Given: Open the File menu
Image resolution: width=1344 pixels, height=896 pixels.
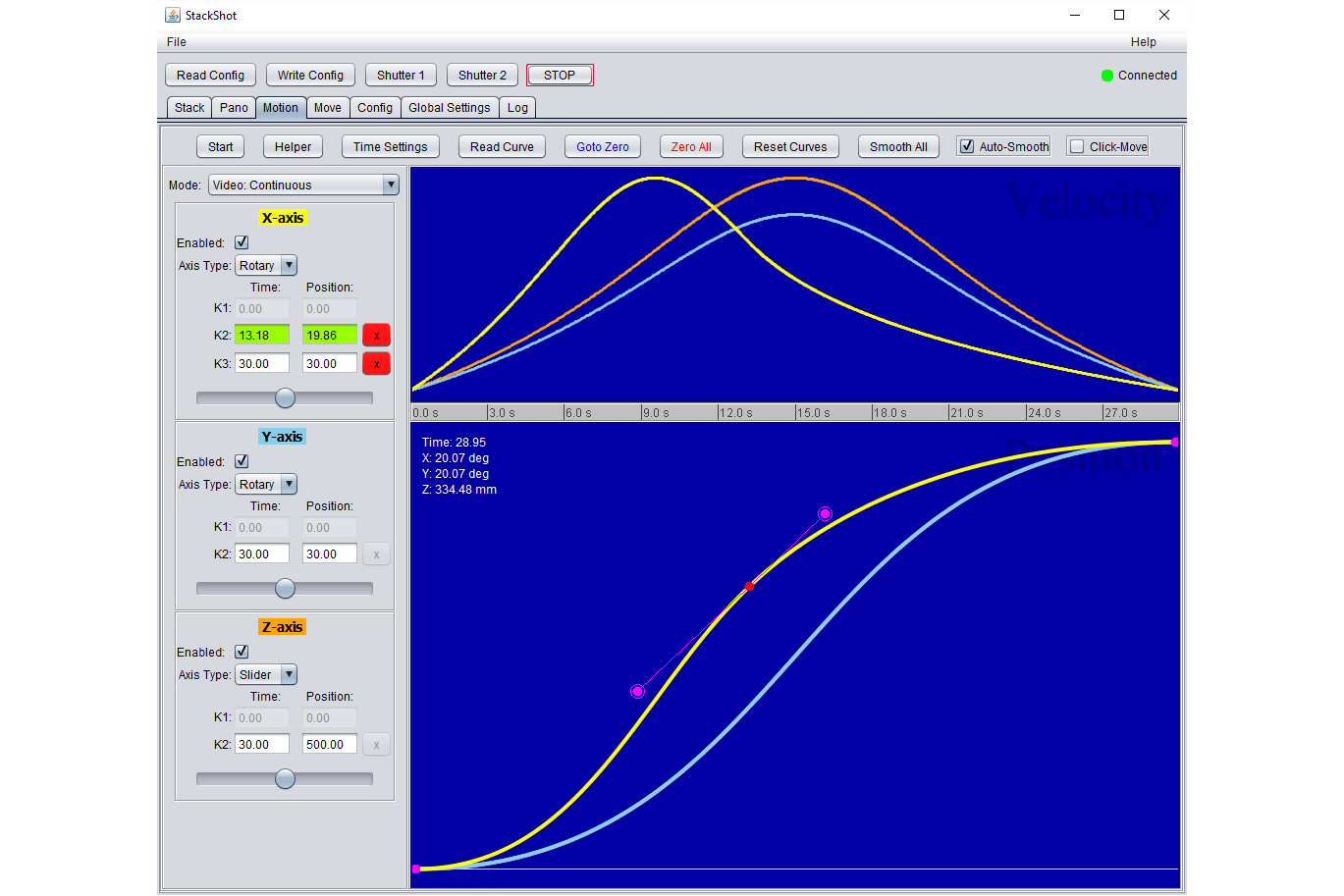Looking at the screenshot, I should (177, 42).
